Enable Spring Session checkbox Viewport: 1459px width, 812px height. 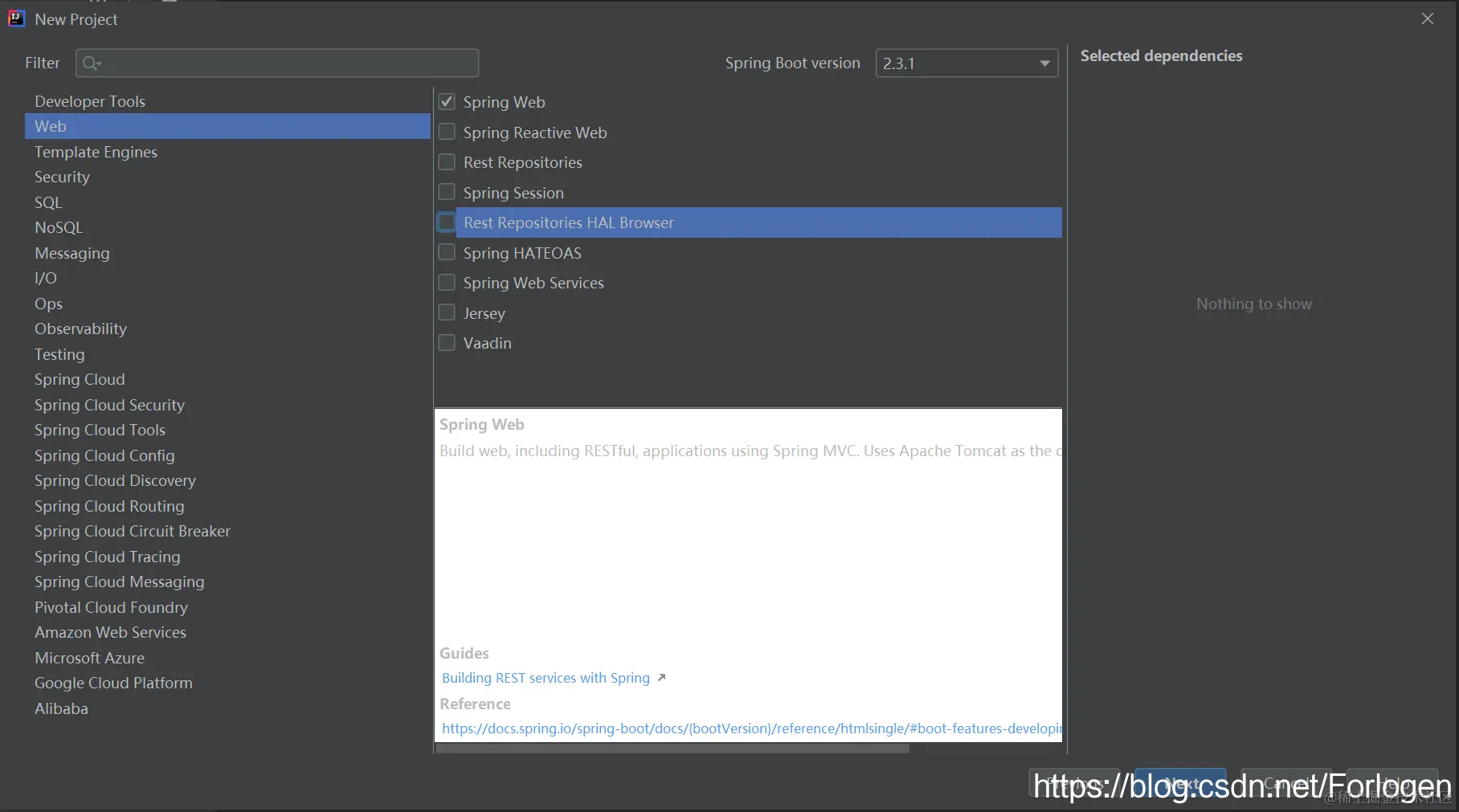(x=447, y=192)
